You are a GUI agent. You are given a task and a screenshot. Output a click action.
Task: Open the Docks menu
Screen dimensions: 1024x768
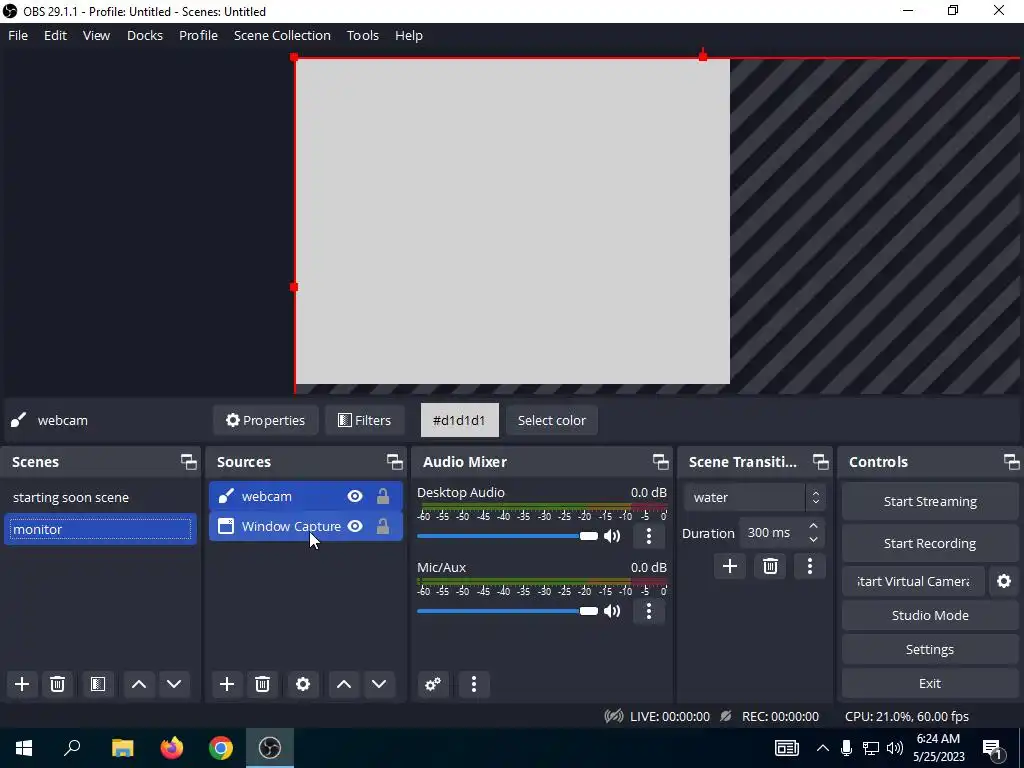click(x=144, y=35)
